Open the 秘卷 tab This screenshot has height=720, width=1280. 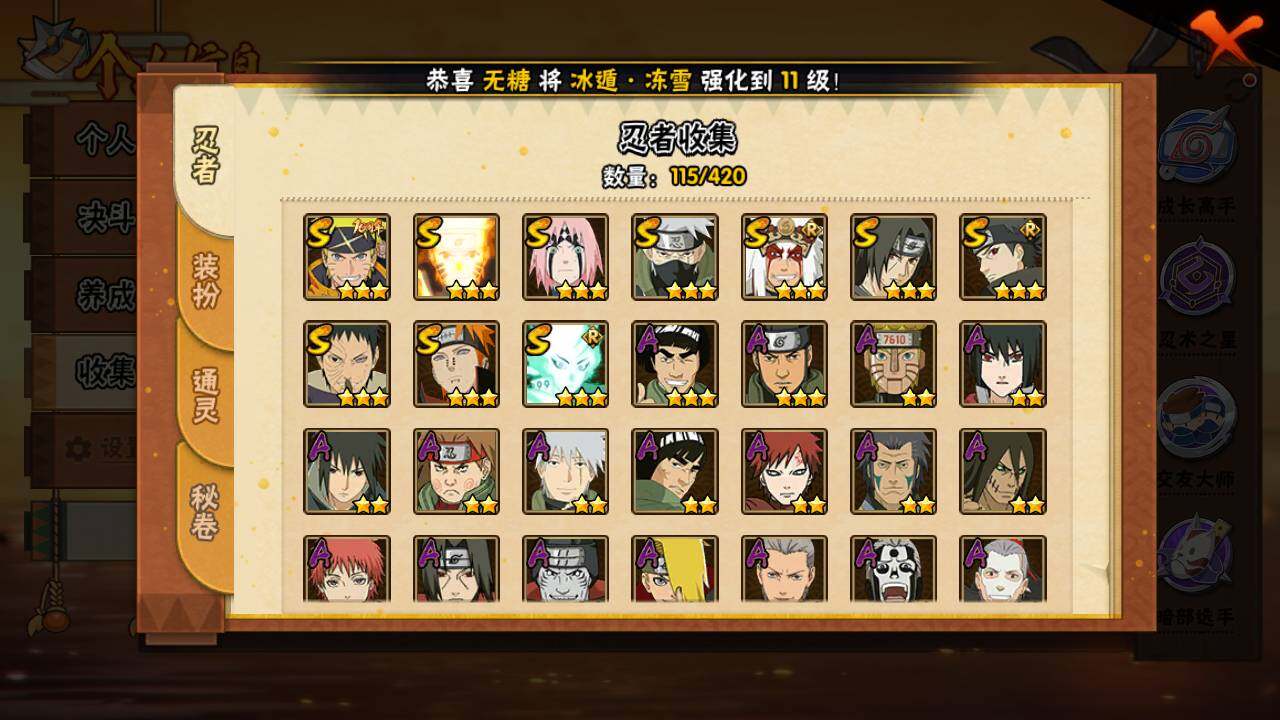tap(205, 510)
